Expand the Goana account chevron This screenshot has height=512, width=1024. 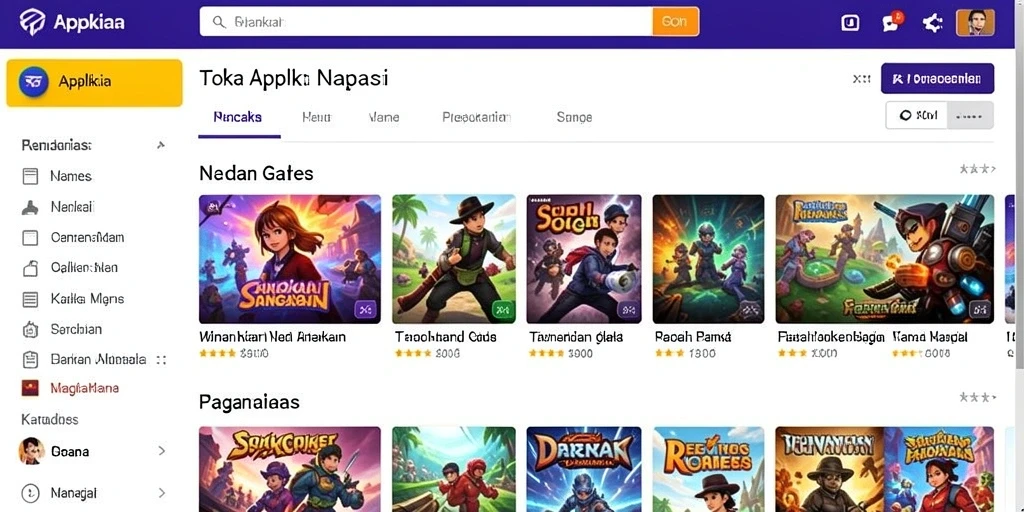pyautogui.click(x=161, y=451)
